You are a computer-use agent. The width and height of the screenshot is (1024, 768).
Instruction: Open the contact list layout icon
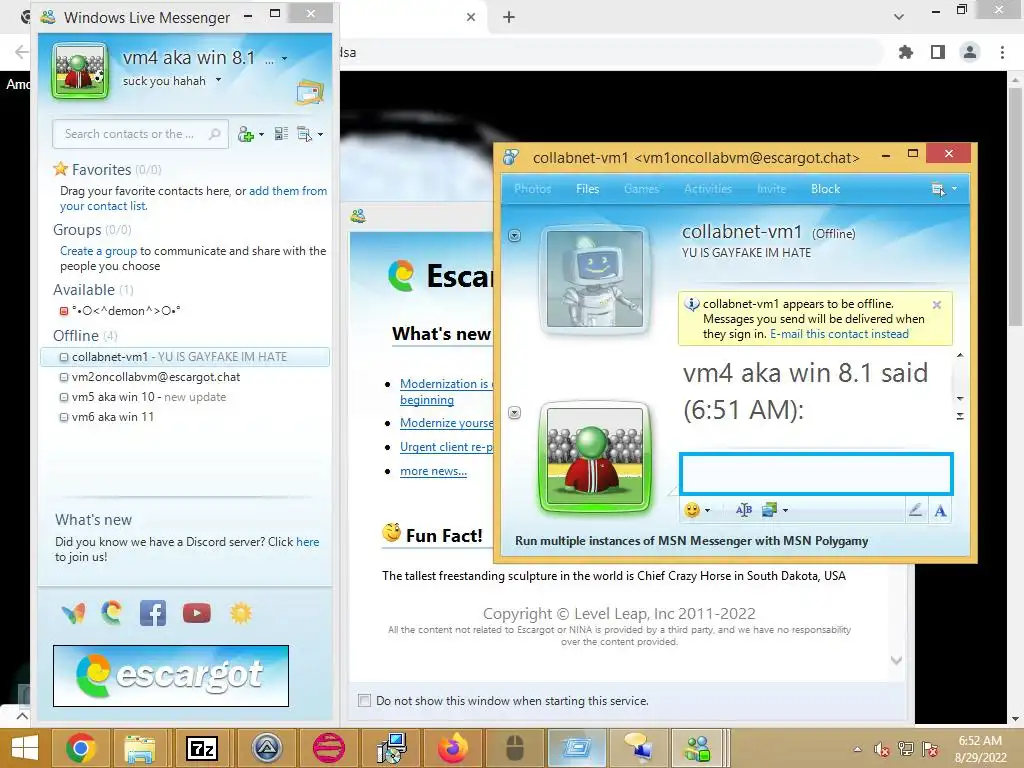281,134
